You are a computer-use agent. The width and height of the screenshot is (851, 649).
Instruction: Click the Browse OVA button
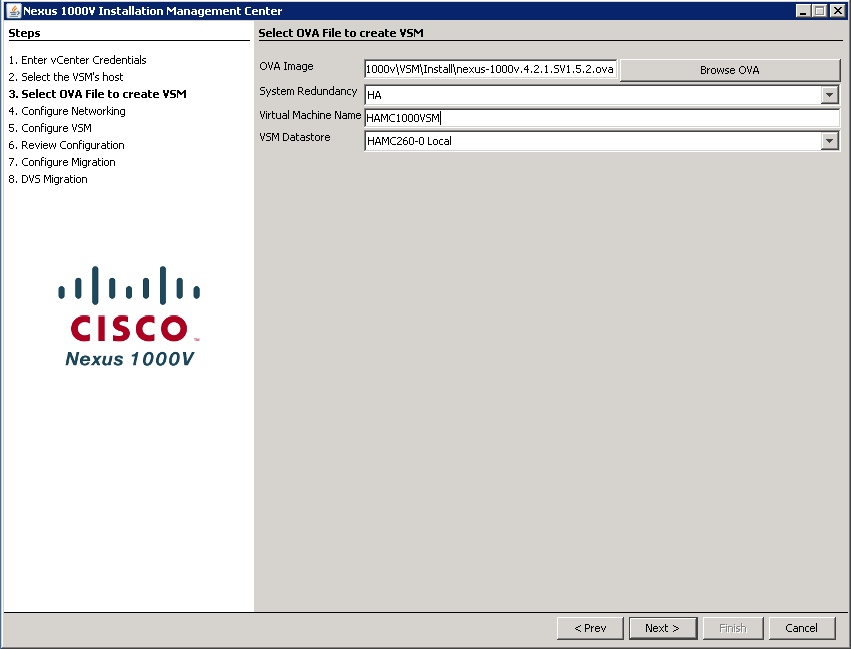tap(729, 70)
